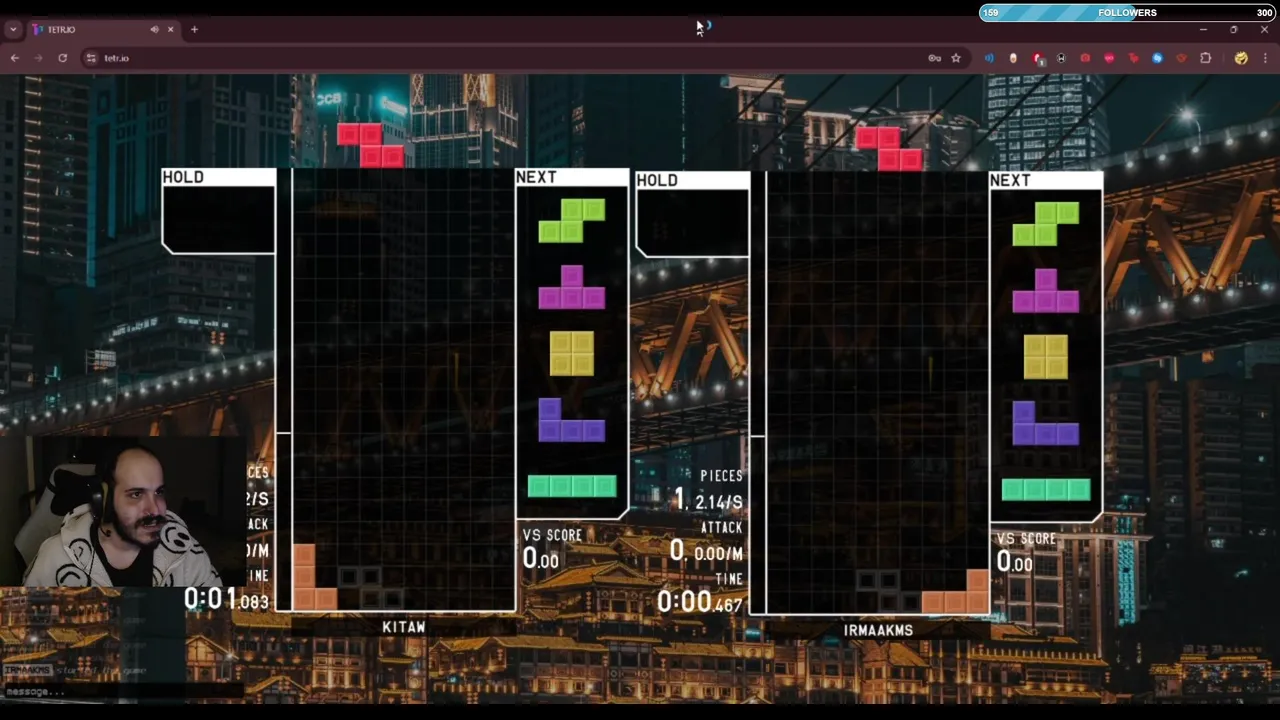Viewport: 1280px width, 720px height.
Task: Click the black-and-white circular extension icon
Action: point(1061,58)
